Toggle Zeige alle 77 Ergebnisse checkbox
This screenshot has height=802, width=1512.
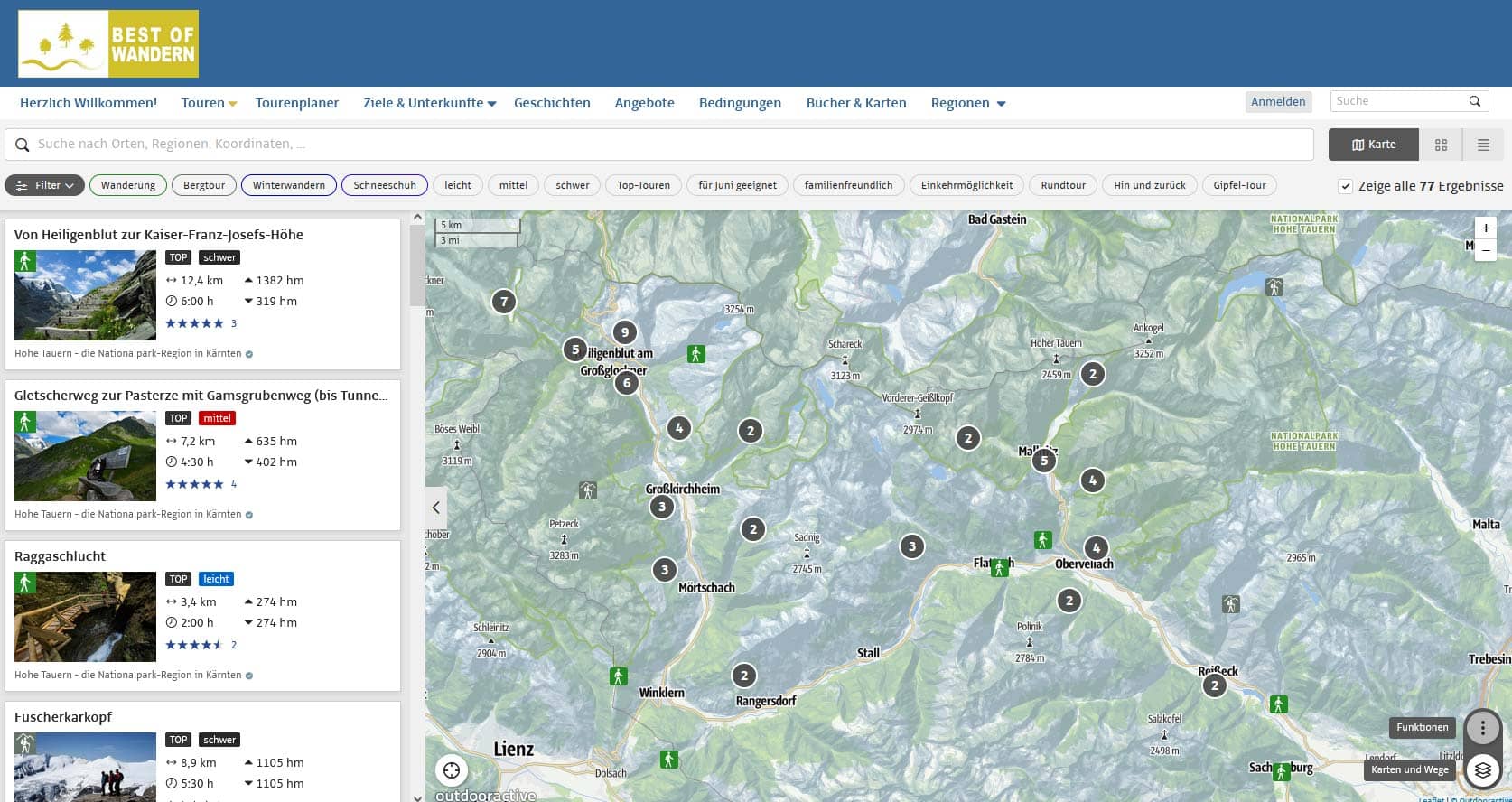click(1345, 186)
